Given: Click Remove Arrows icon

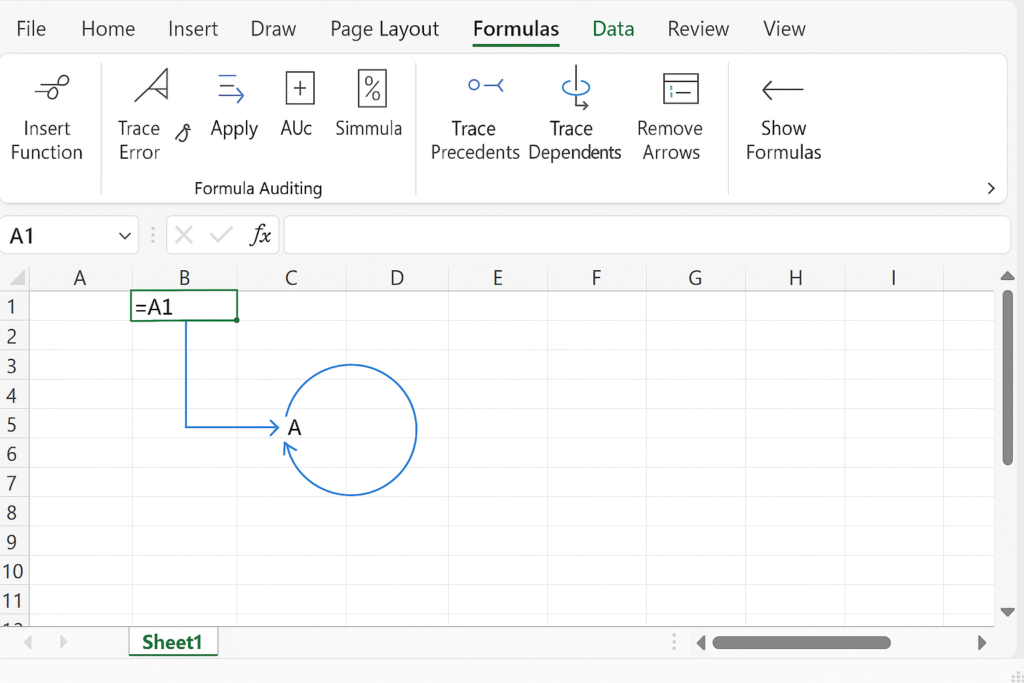Looking at the screenshot, I should coord(680,89).
